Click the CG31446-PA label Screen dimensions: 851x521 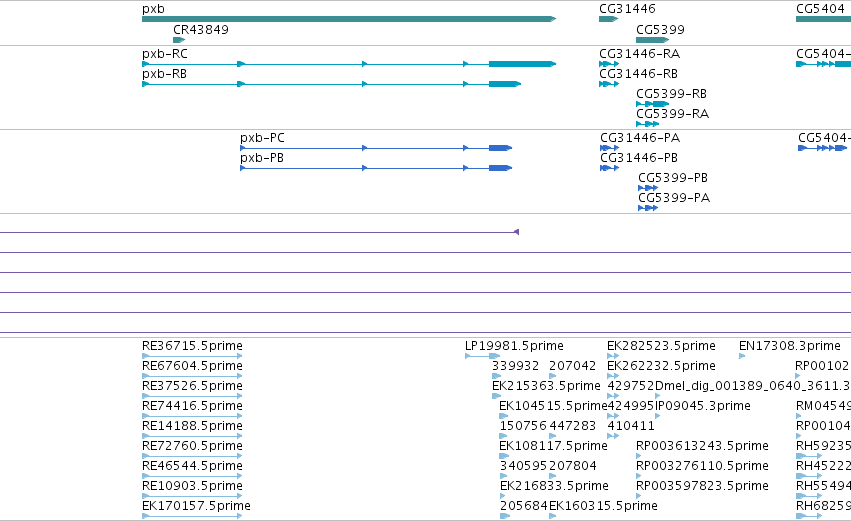tap(640, 138)
